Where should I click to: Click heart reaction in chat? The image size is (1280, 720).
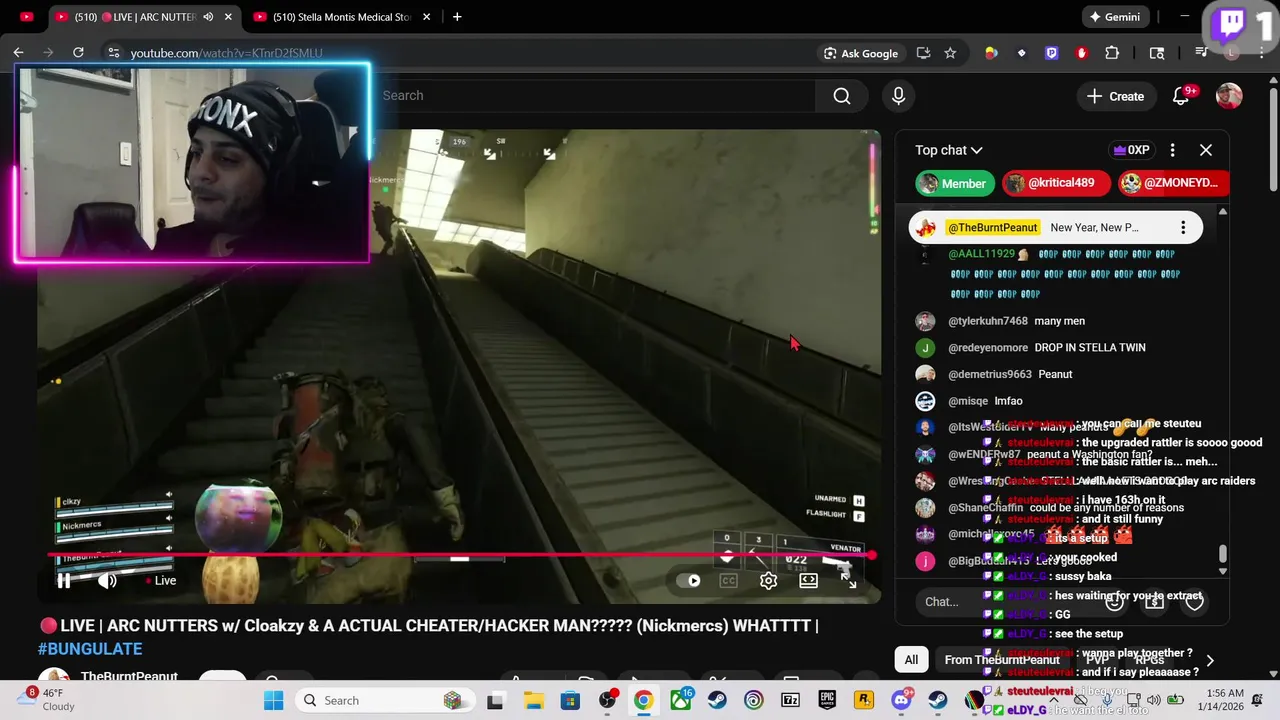pyautogui.click(x=1194, y=601)
